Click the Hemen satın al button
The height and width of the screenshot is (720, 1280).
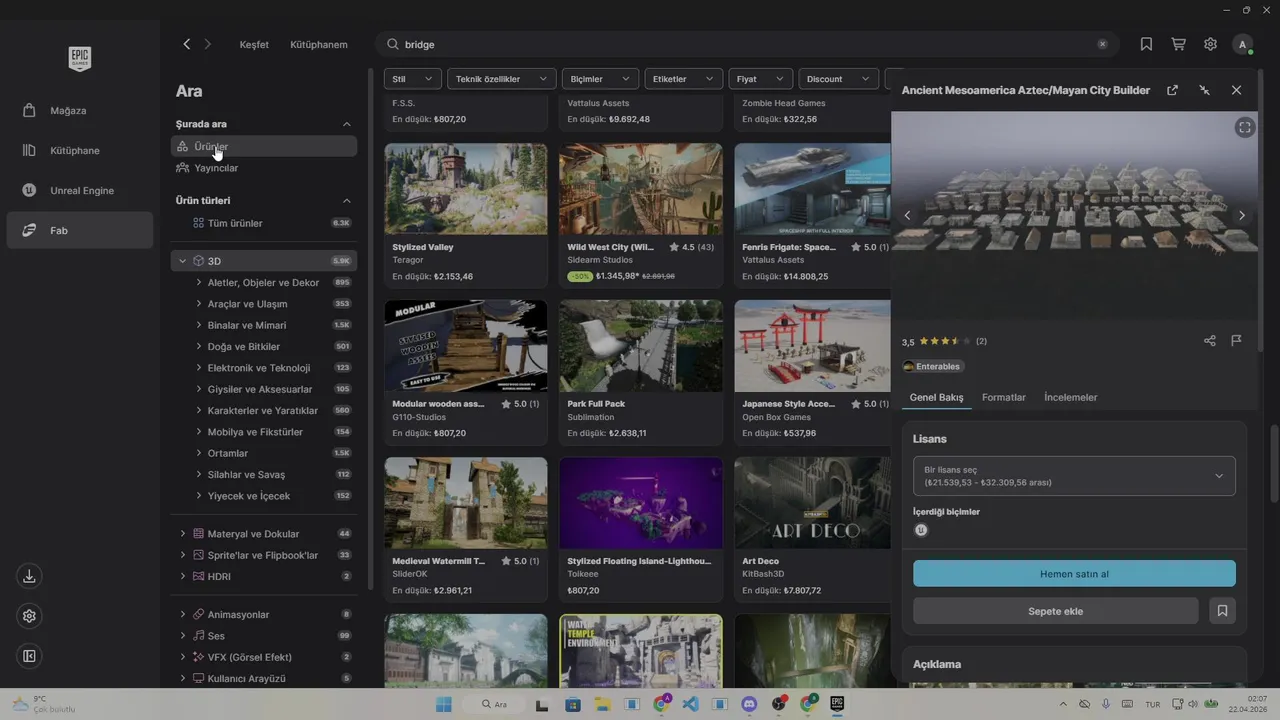pos(1074,574)
